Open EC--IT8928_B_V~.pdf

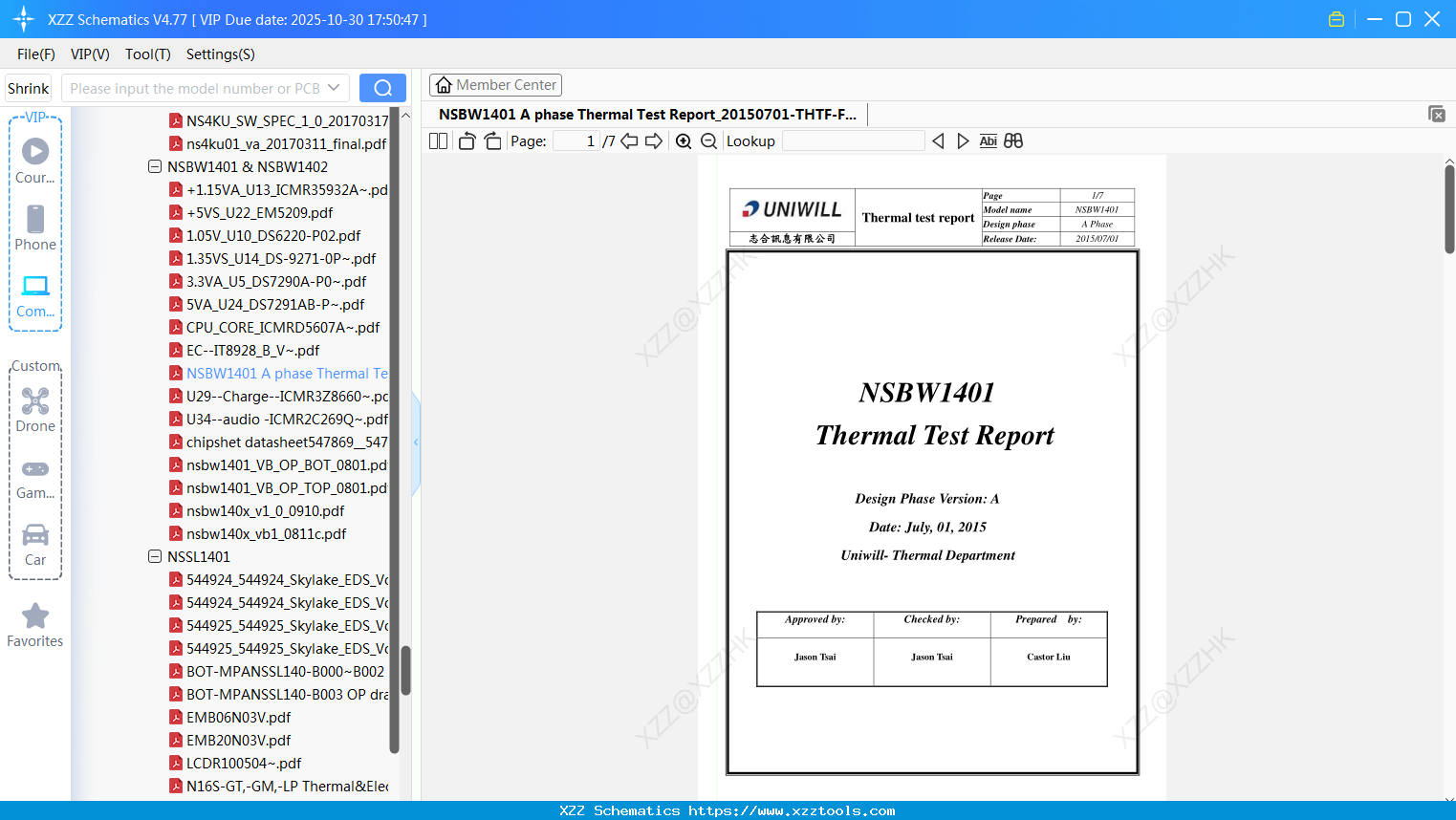pos(252,350)
